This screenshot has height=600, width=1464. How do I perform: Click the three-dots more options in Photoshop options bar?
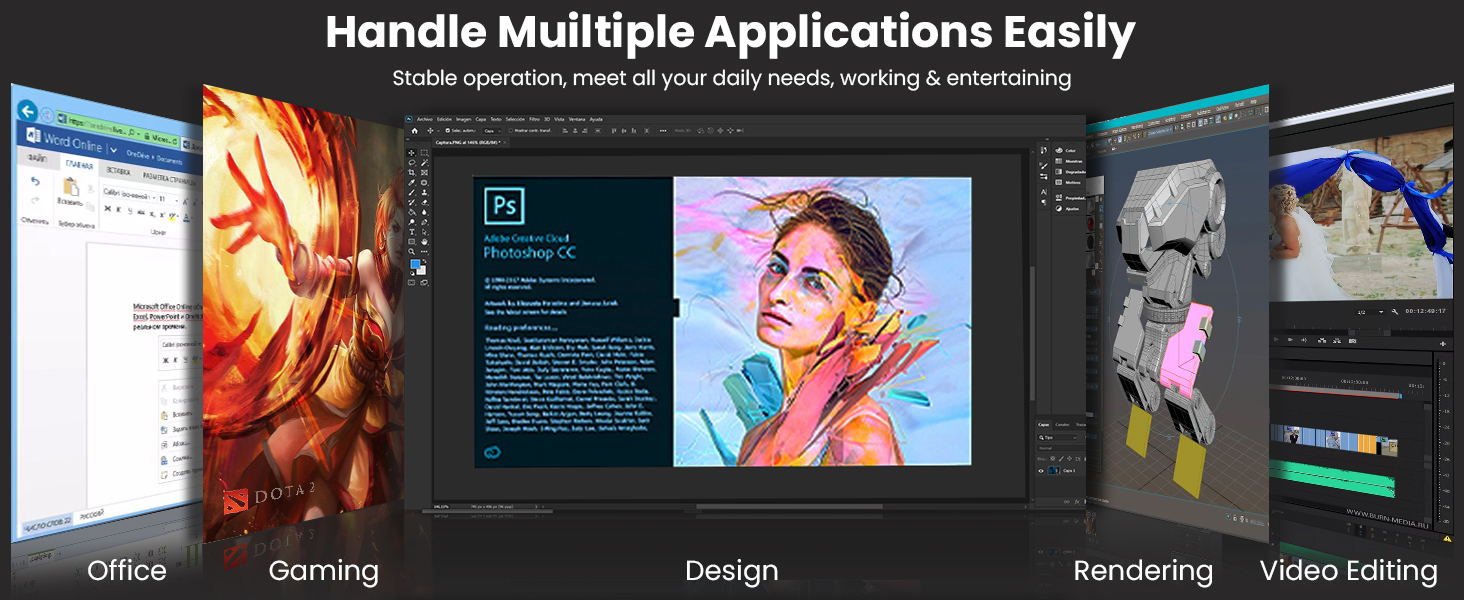[x=663, y=131]
